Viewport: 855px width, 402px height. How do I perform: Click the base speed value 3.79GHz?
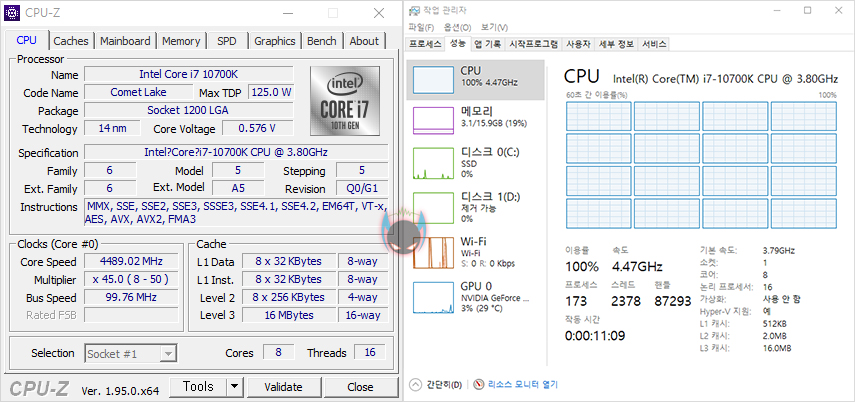point(779,251)
